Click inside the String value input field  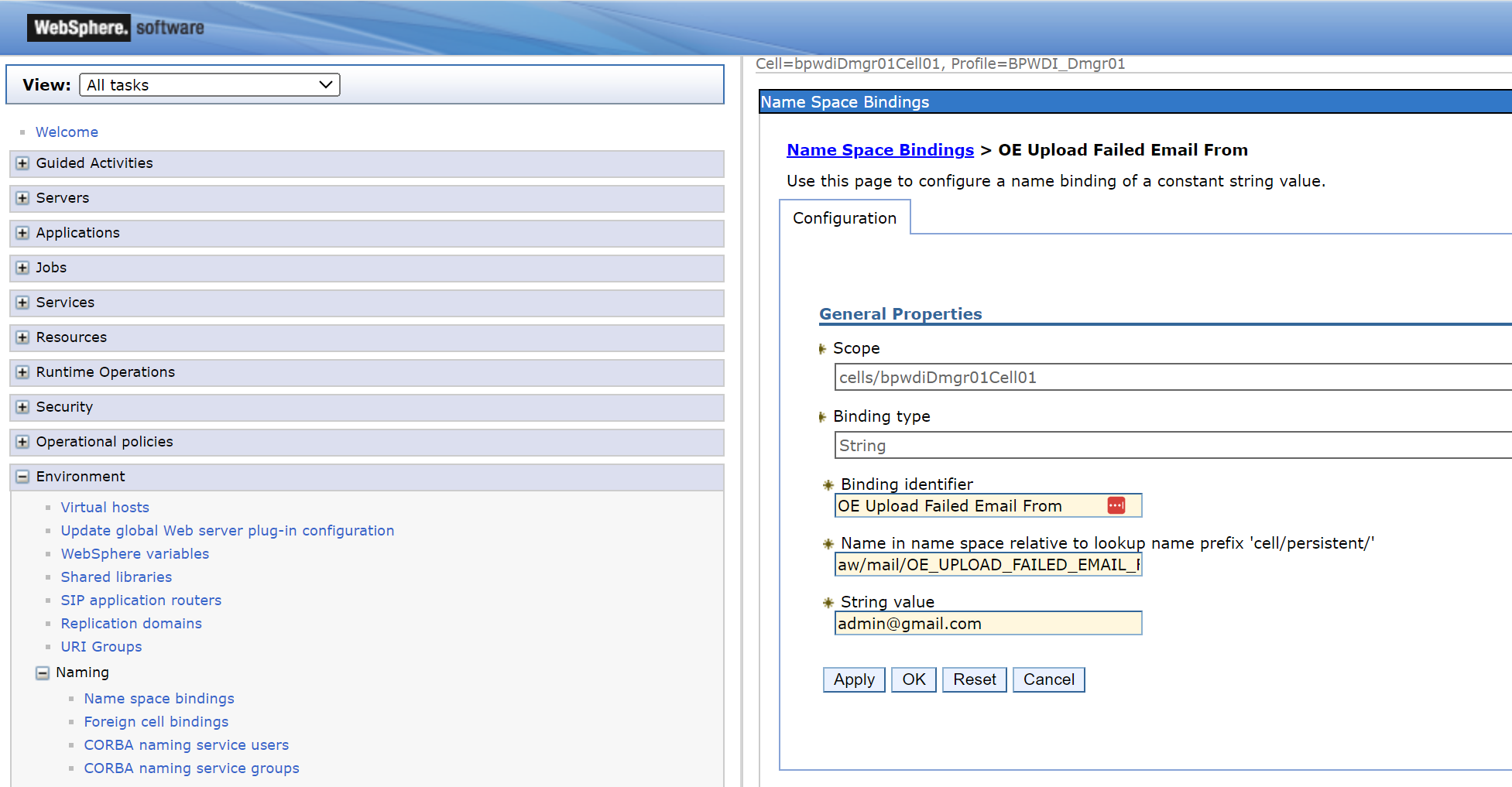988,623
